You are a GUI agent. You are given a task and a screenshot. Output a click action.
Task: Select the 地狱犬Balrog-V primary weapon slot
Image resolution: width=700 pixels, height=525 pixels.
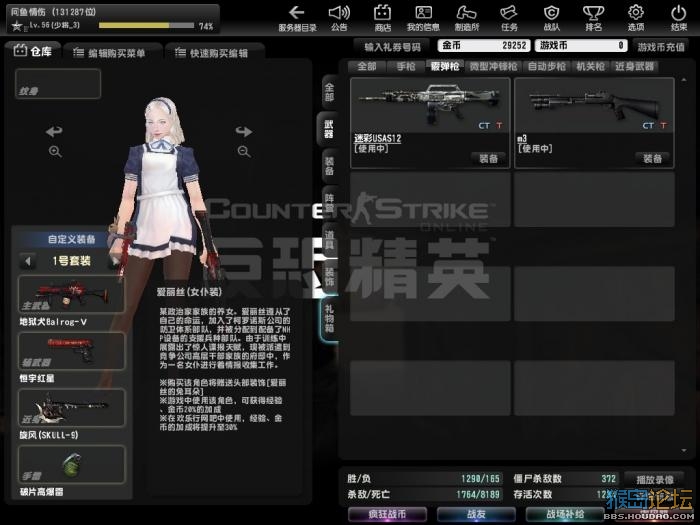tap(72, 294)
